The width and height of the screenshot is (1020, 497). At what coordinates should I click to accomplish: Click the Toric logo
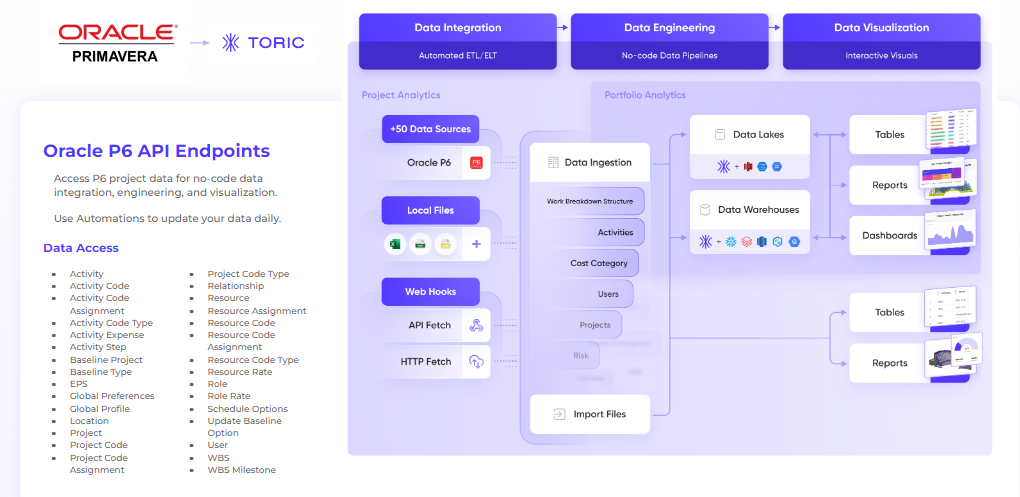pyautogui.click(x=263, y=43)
